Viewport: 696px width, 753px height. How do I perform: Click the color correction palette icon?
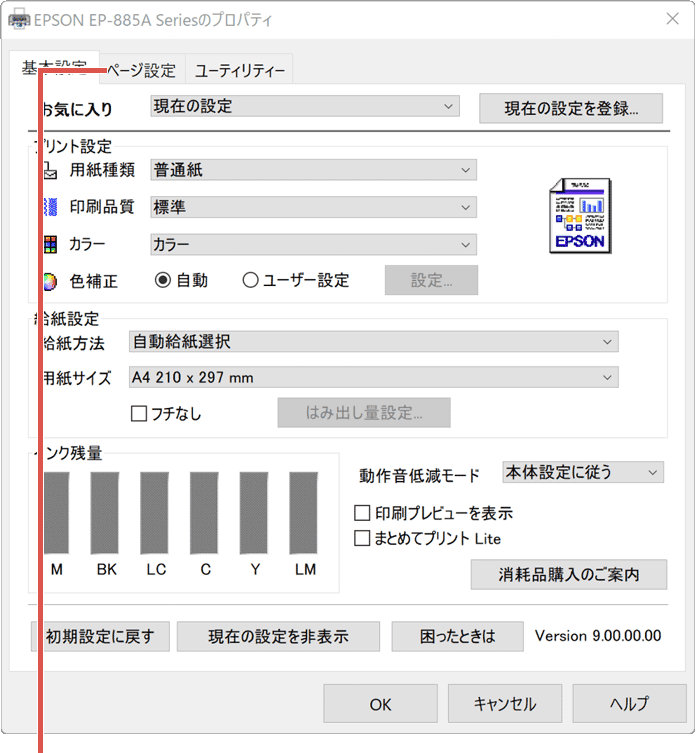click(50, 281)
